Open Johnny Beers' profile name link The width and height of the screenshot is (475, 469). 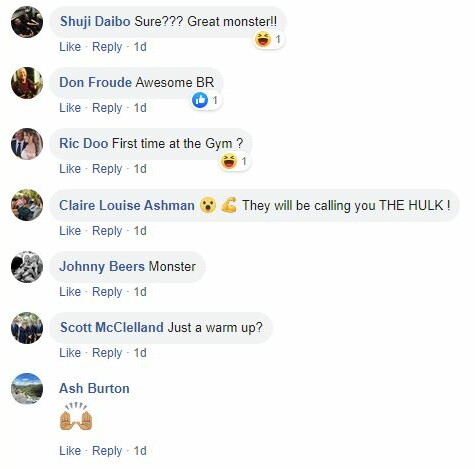coord(102,266)
